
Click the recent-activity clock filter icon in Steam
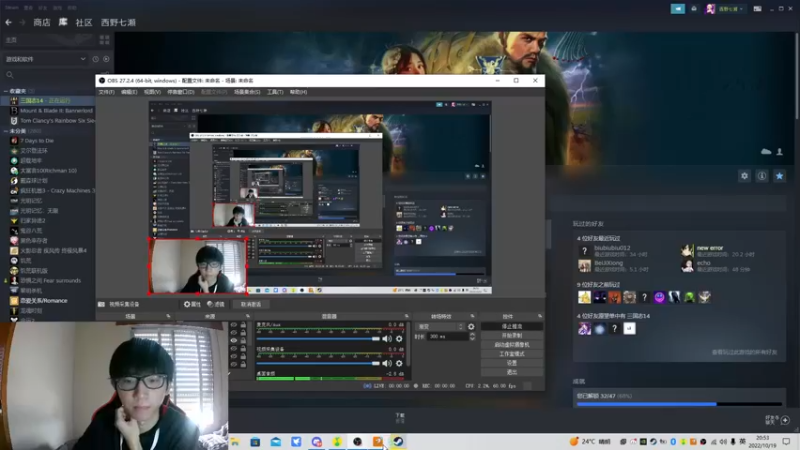point(95,59)
